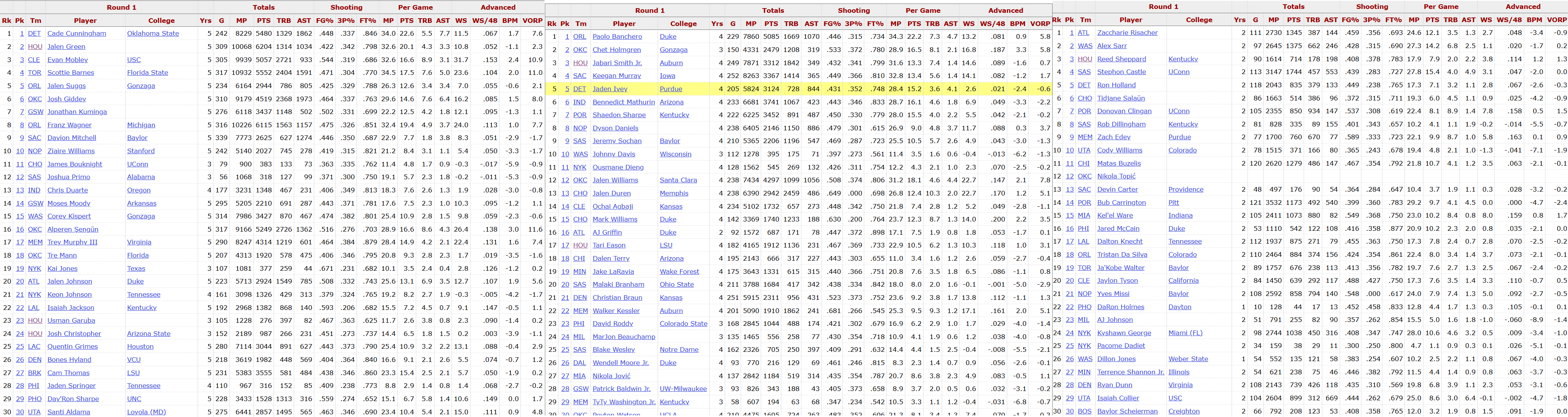The width and height of the screenshot is (1568, 417).
Task: Open the Purdue link in Jaden Ivey's row
Action: 671,89
